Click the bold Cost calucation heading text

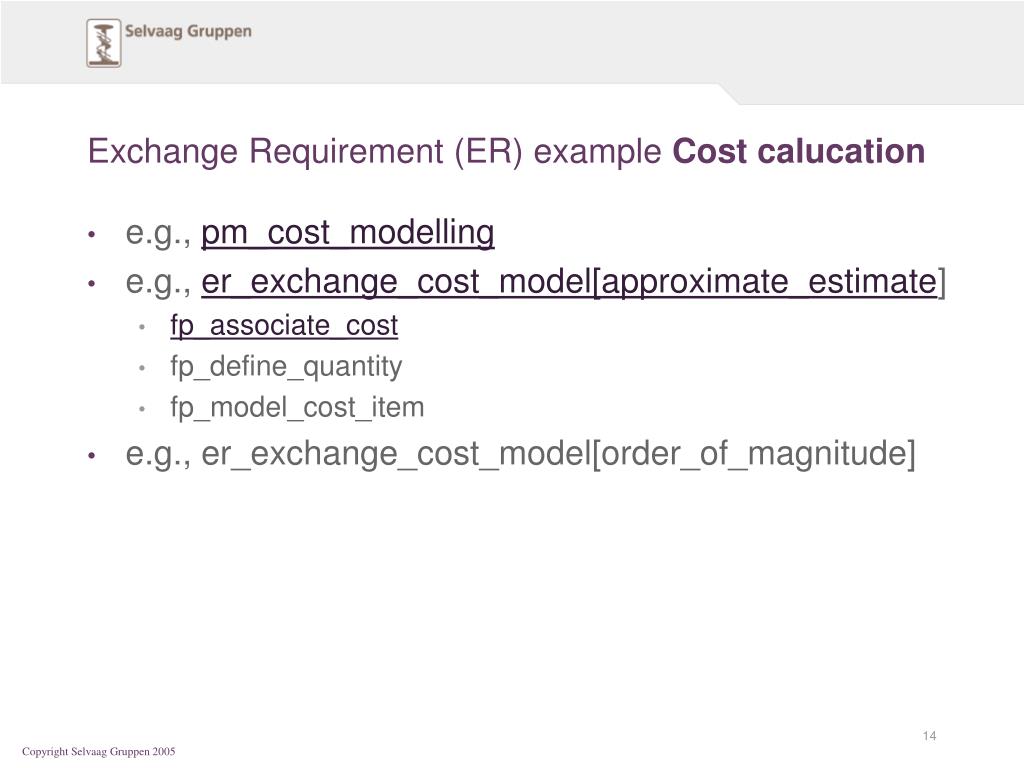click(799, 151)
